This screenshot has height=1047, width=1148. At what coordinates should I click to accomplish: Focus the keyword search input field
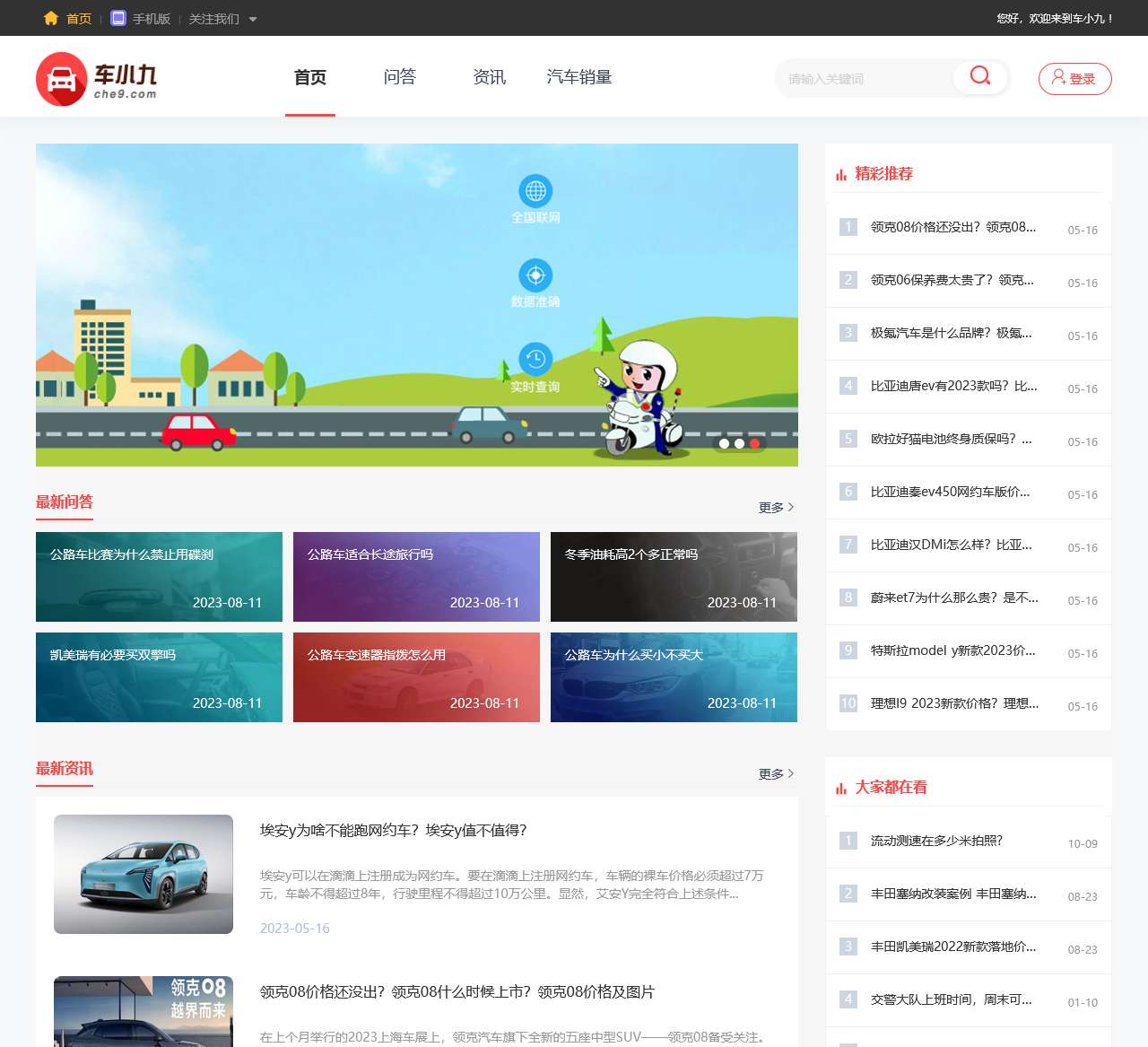[865, 79]
